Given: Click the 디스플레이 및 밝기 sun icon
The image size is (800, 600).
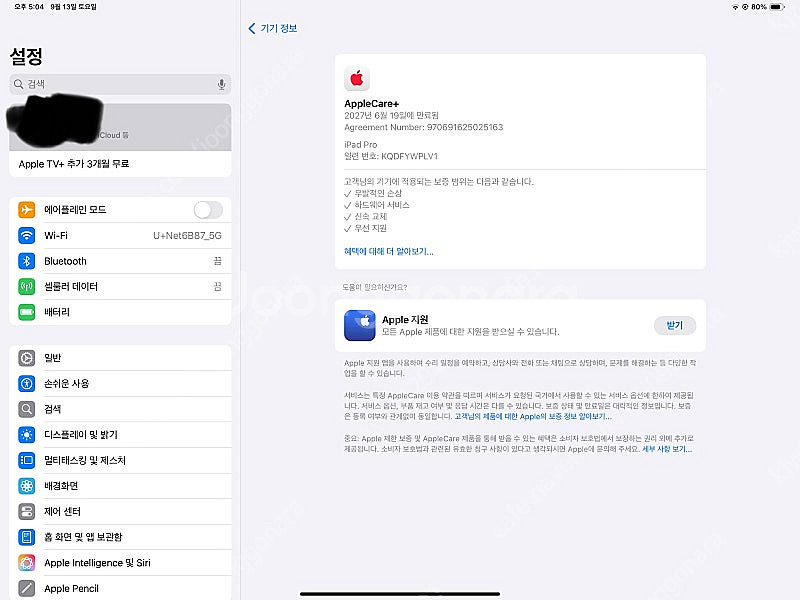Looking at the screenshot, I should [x=27, y=435].
